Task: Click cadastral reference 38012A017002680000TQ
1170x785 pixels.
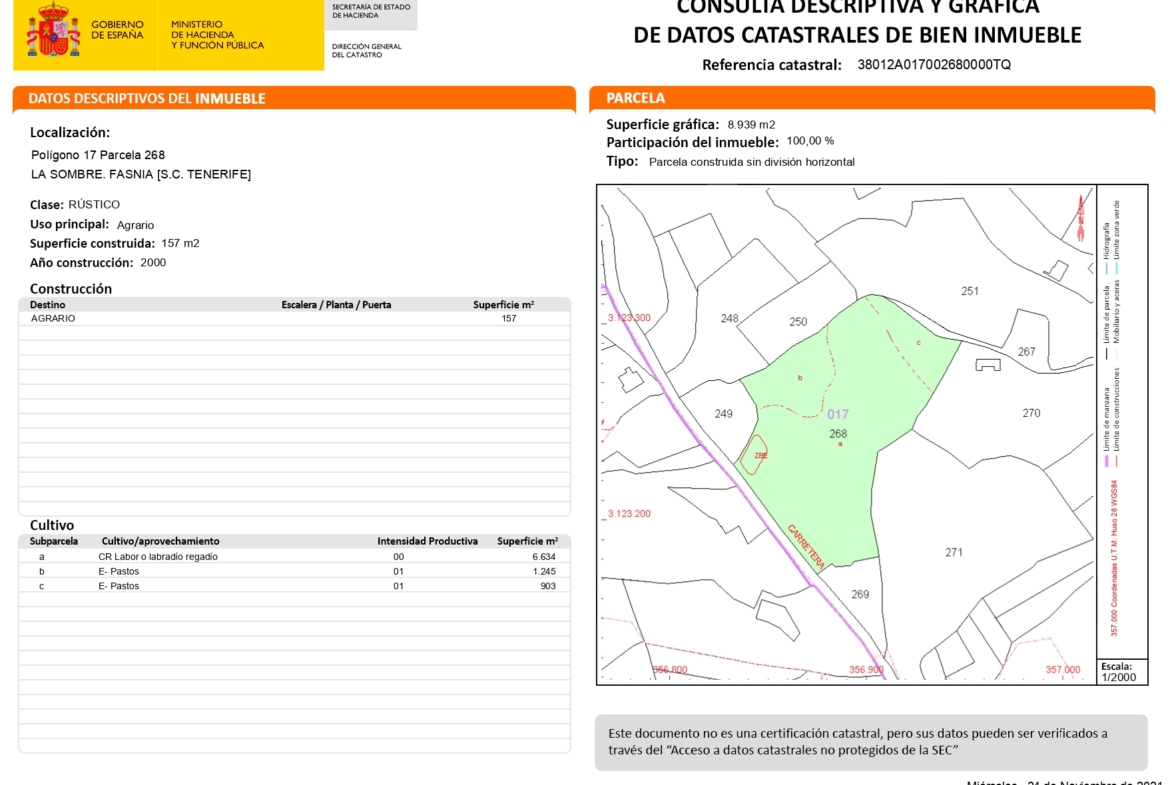Action: tap(934, 65)
